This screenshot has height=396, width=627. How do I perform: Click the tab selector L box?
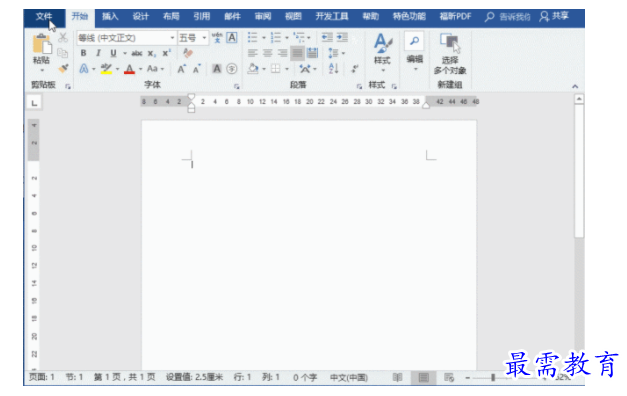coord(34,103)
